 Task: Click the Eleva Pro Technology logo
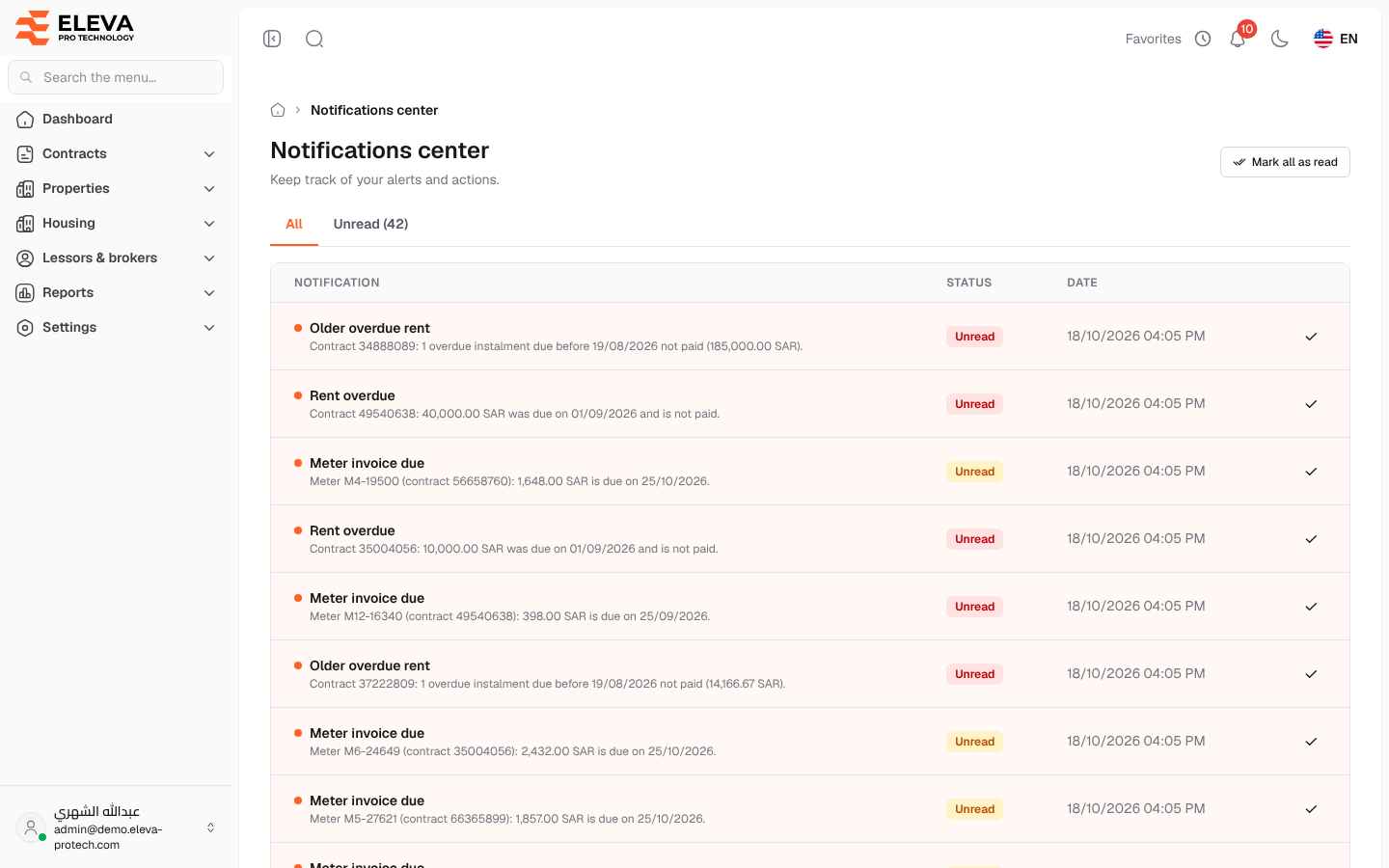pyautogui.click(x=75, y=27)
